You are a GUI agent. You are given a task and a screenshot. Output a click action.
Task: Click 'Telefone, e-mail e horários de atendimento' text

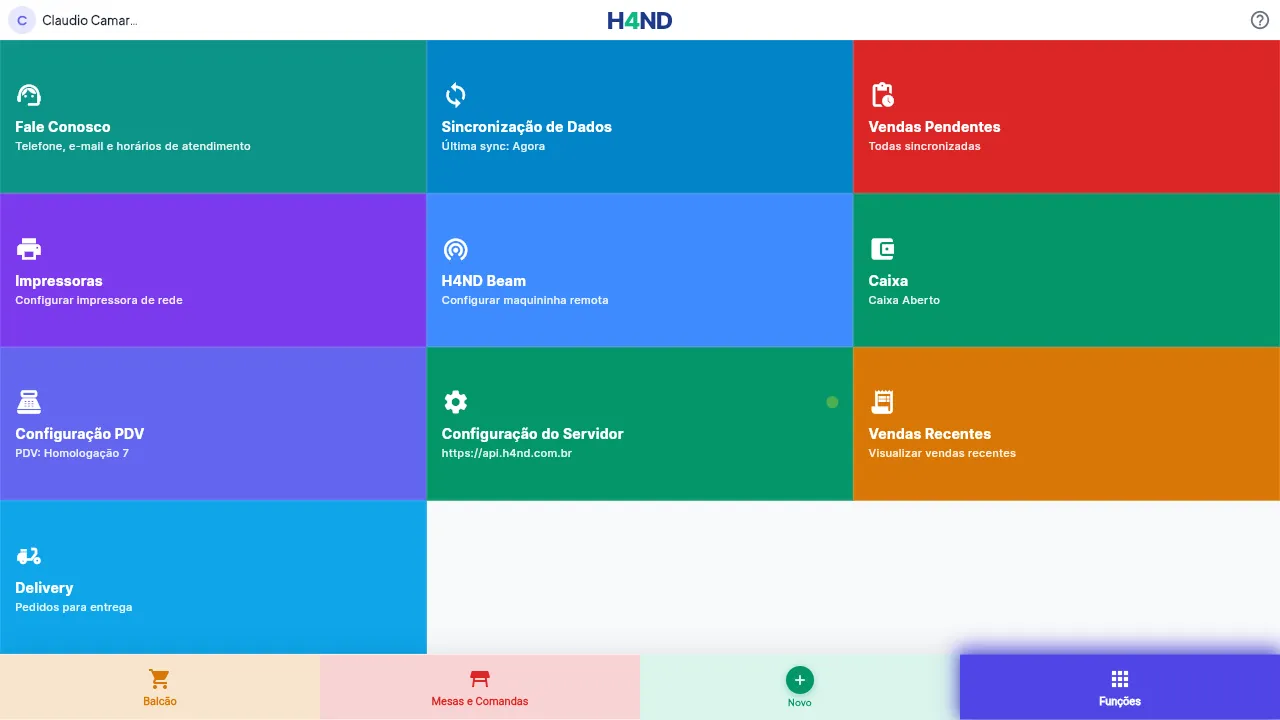pos(133,146)
